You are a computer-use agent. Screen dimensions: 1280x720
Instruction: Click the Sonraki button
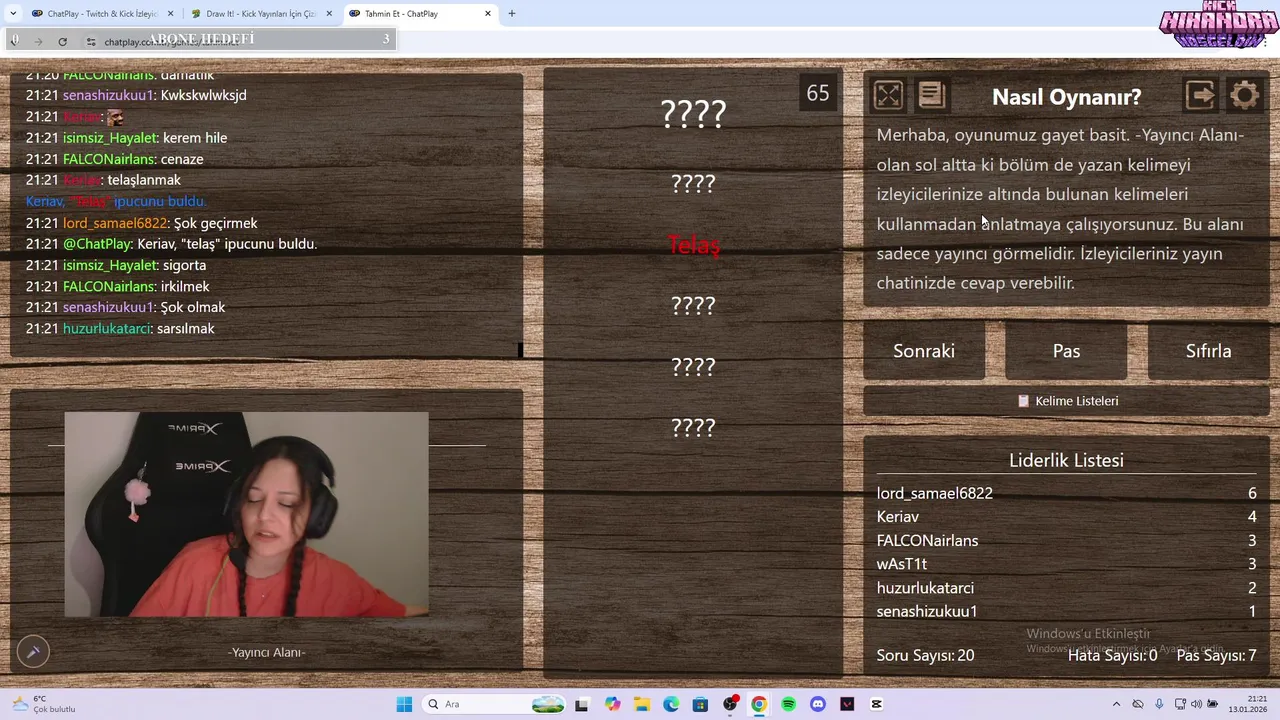point(924,351)
